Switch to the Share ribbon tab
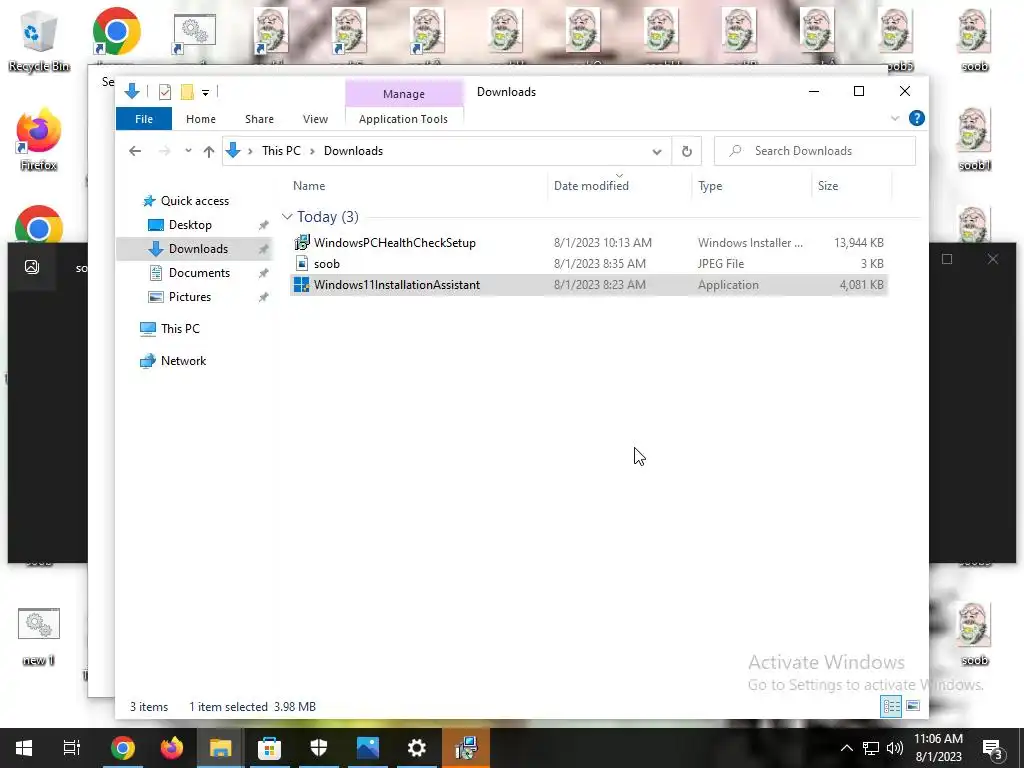 [259, 119]
